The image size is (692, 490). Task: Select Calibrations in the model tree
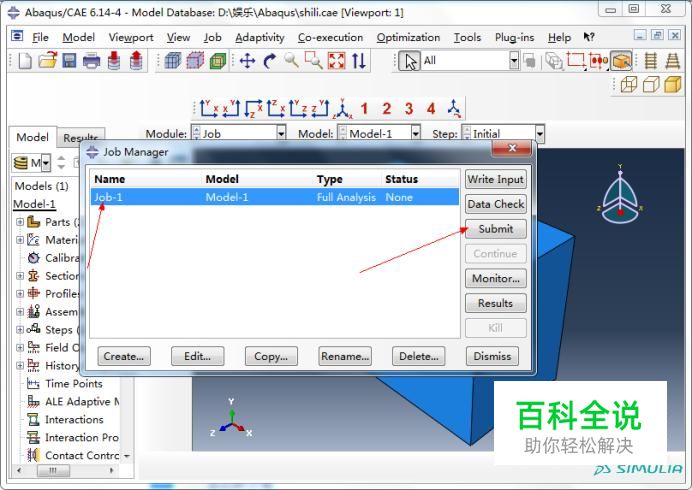(62, 258)
